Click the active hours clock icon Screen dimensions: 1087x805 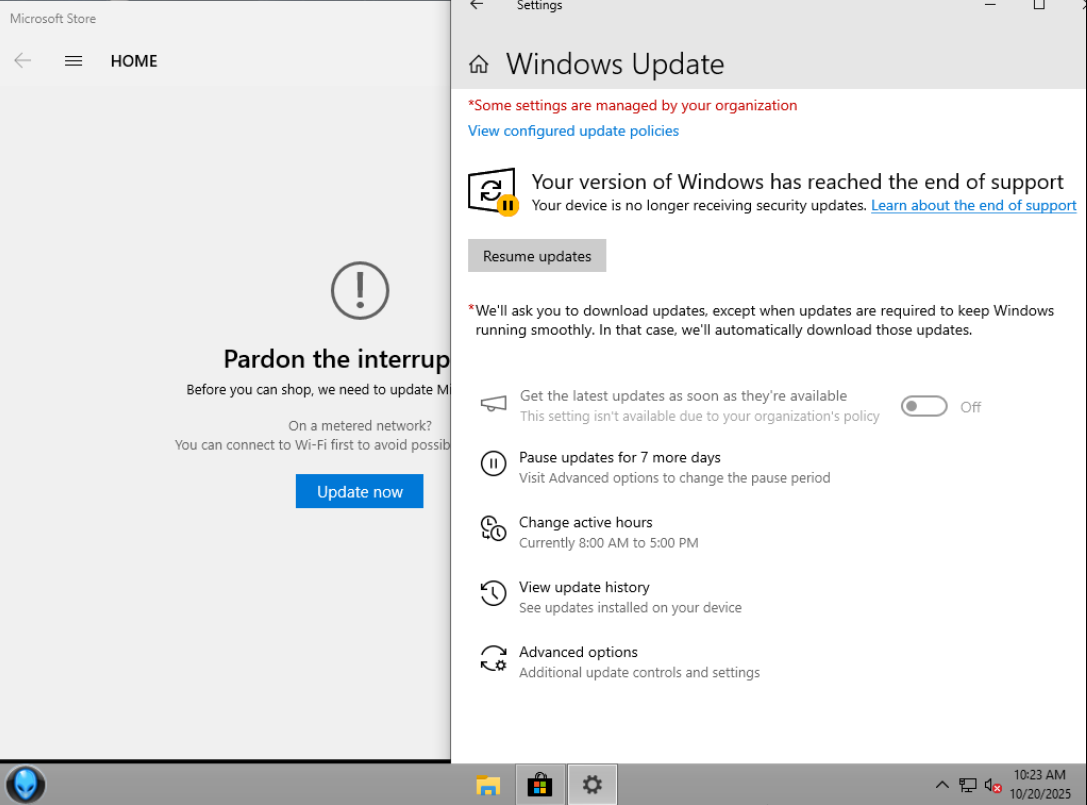coord(493,528)
